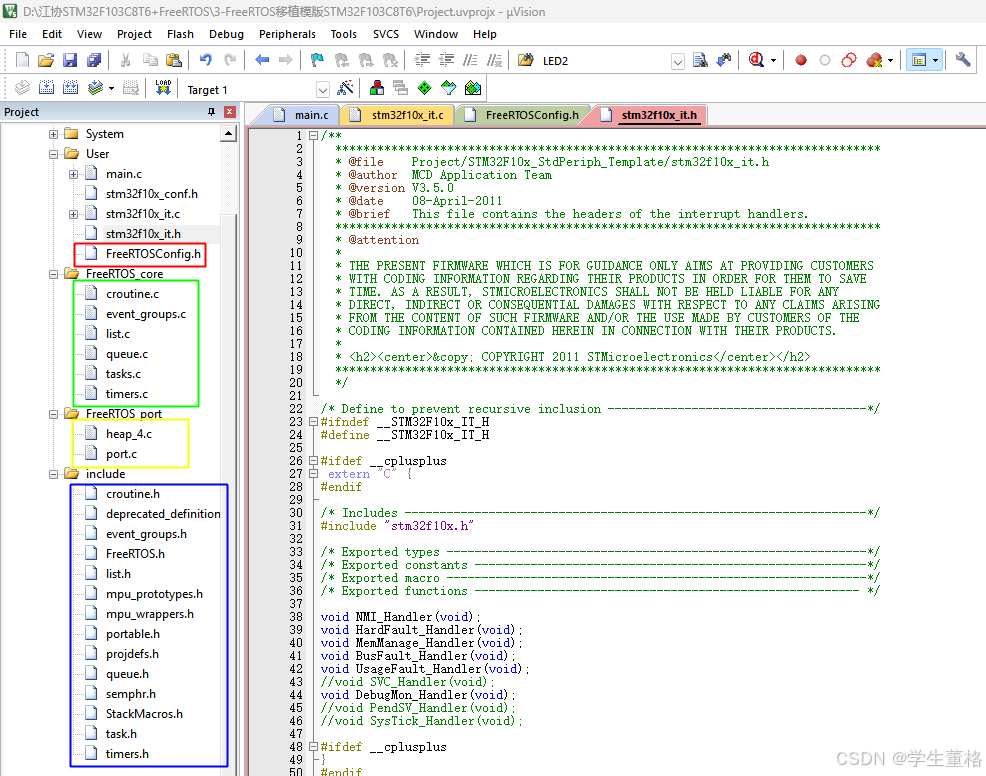Open the Peripherals menu
Viewport: 986px width, 776px height.
click(287, 34)
